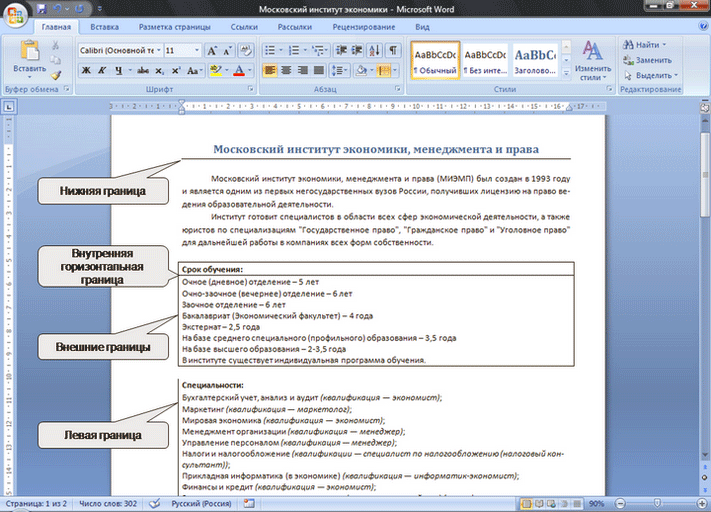Apply red font color

(x=239, y=70)
